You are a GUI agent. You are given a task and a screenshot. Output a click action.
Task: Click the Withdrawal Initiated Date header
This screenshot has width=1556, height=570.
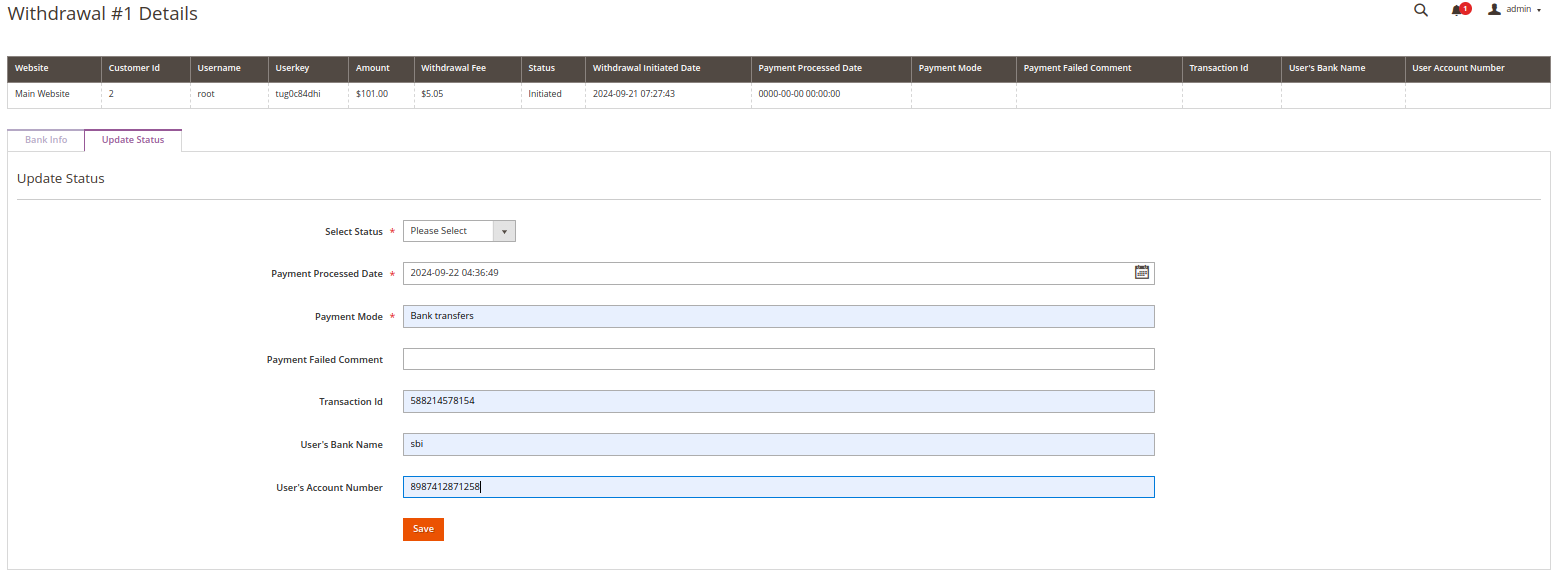[646, 68]
